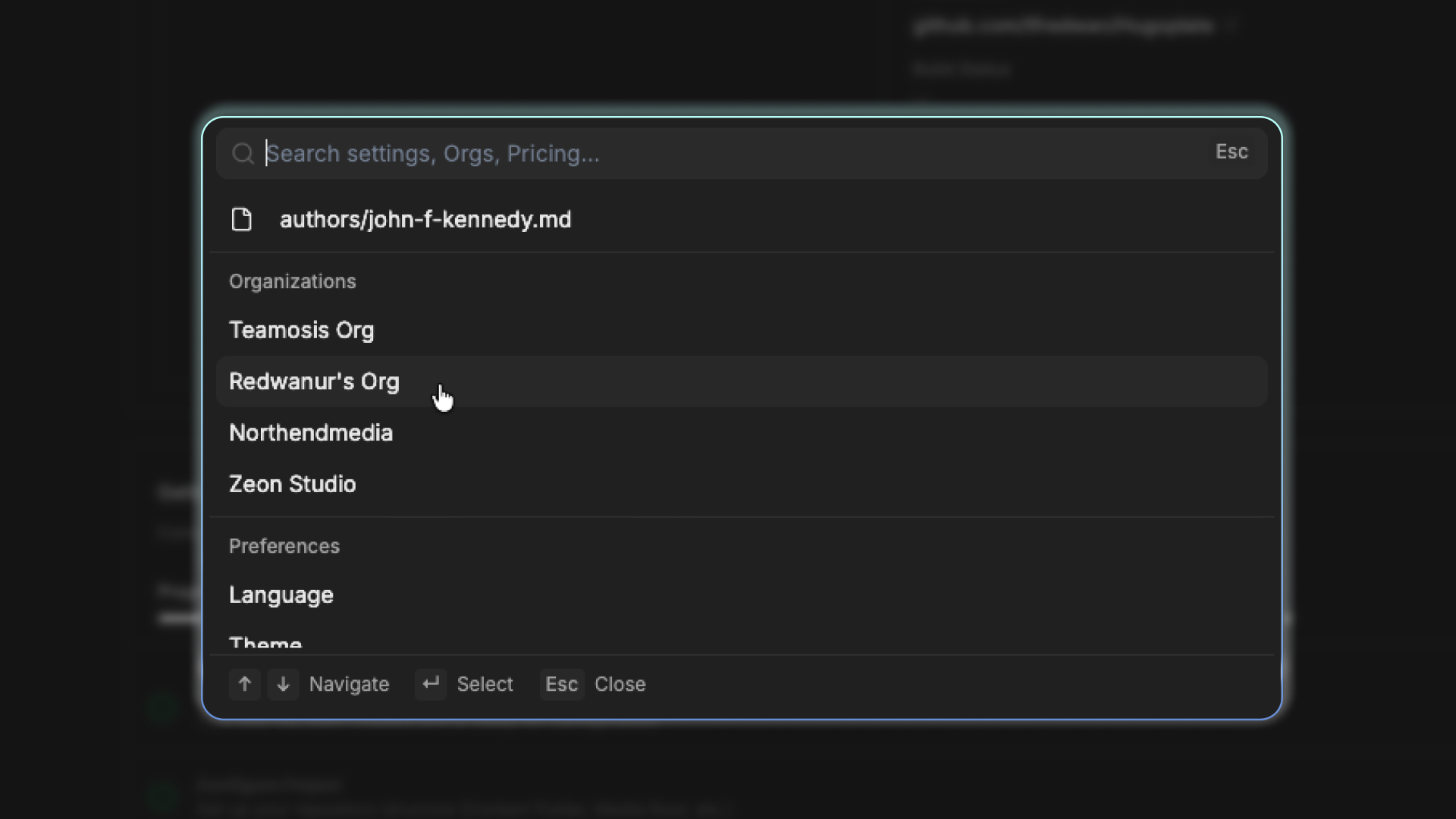Image resolution: width=1456 pixels, height=819 pixels.
Task: Click the search magnifier icon
Action: click(243, 154)
